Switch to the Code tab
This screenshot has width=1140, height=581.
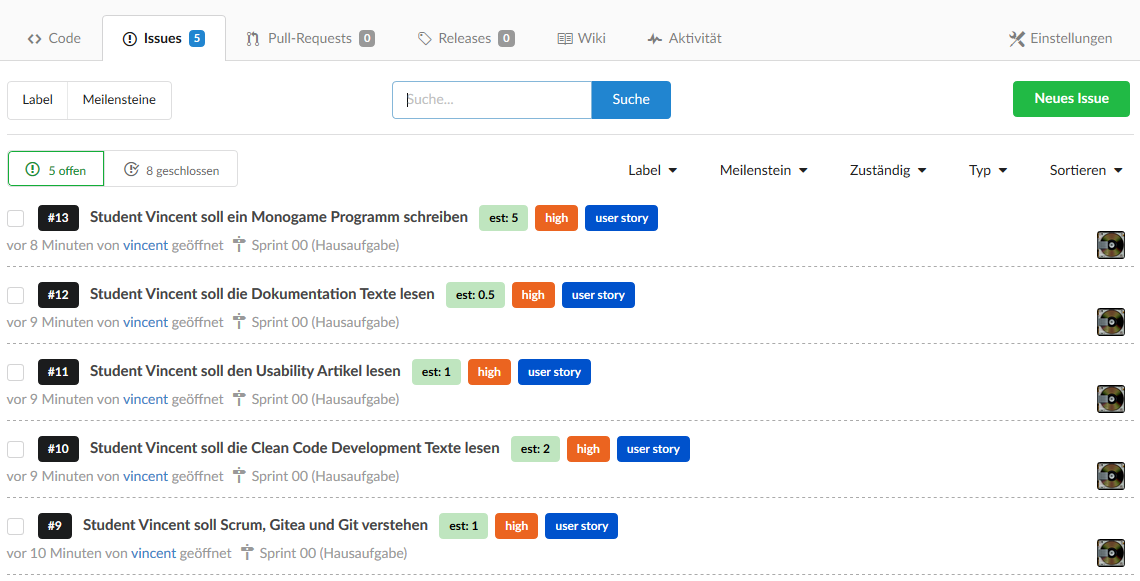tap(54, 39)
